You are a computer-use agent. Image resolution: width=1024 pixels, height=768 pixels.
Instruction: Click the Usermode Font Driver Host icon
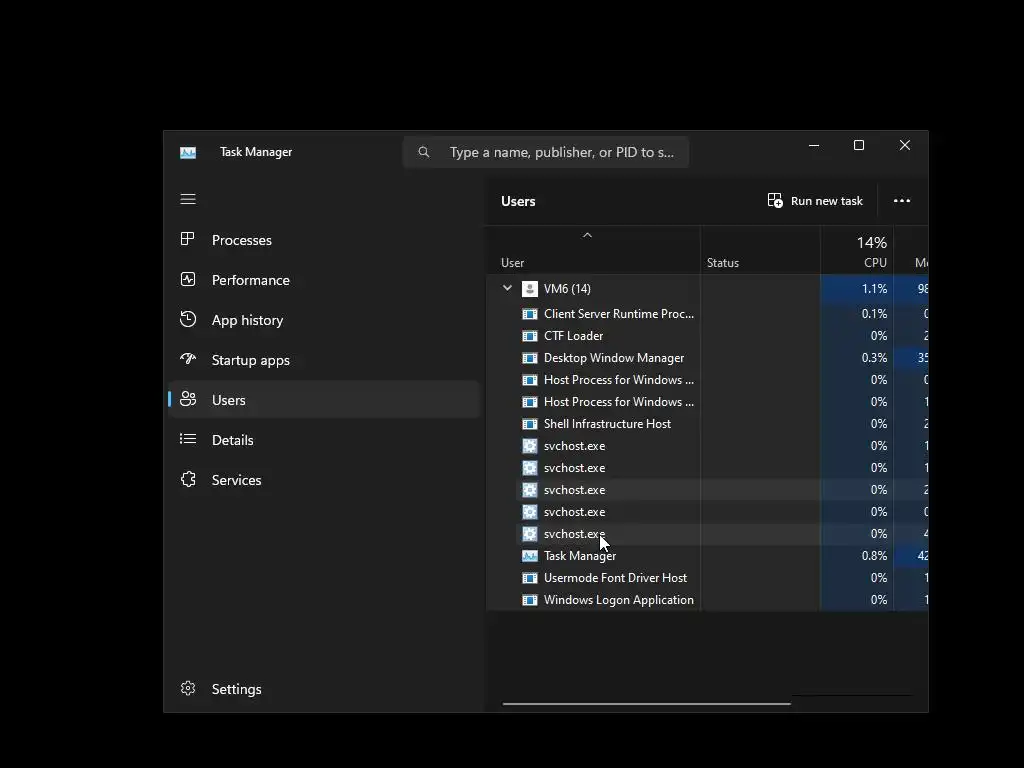click(x=530, y=578)
